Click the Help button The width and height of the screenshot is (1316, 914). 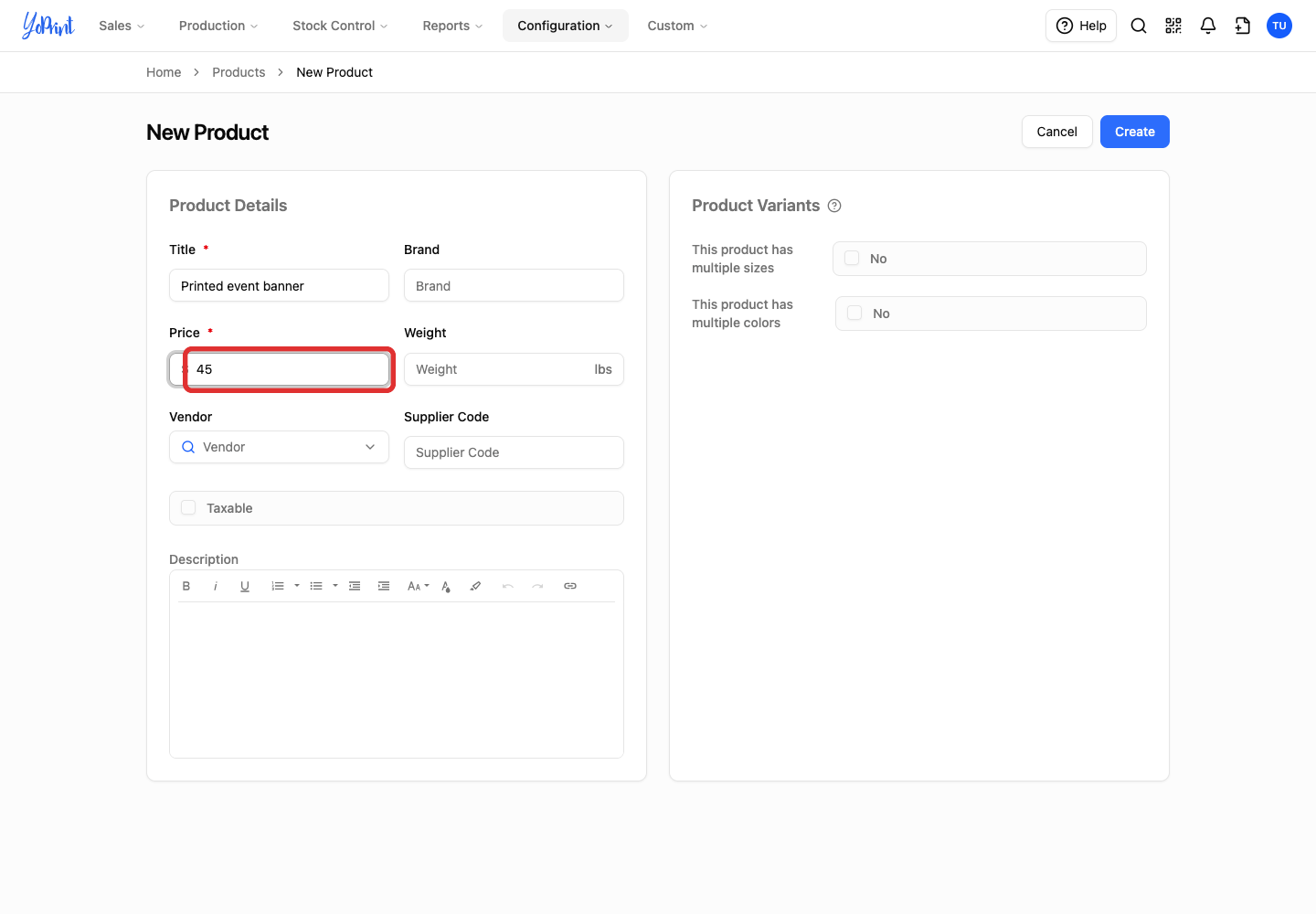tap(1081, 26)
